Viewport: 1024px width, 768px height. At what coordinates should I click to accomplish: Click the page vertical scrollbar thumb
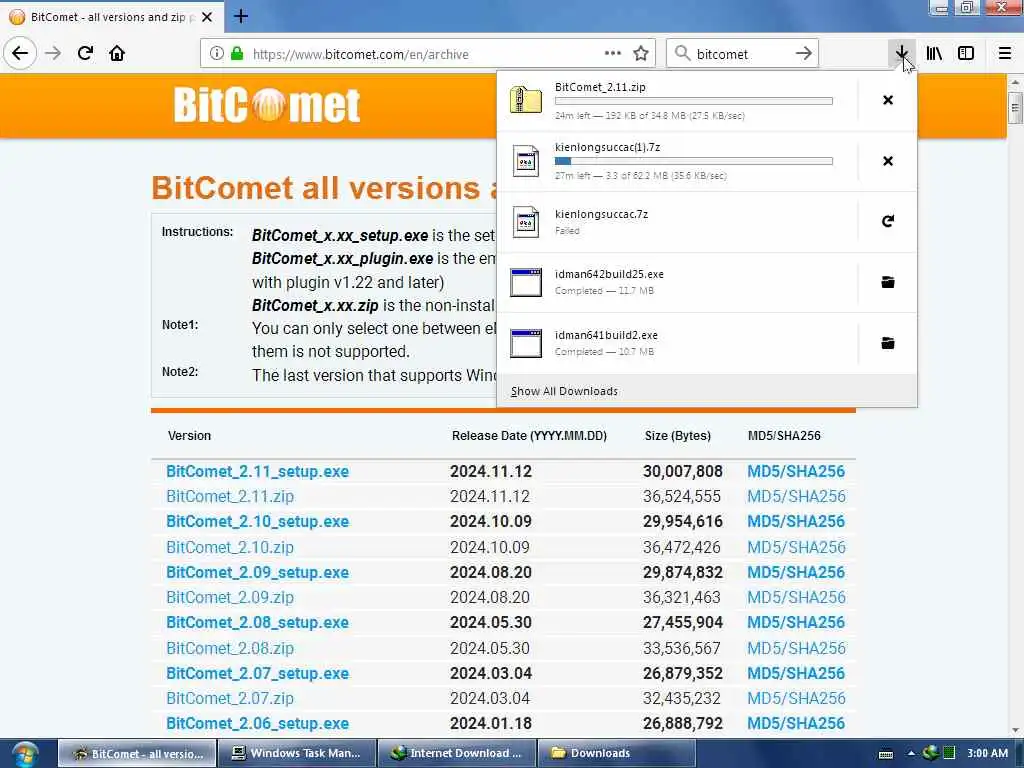pyautogui.click(x=1015, y=108)
